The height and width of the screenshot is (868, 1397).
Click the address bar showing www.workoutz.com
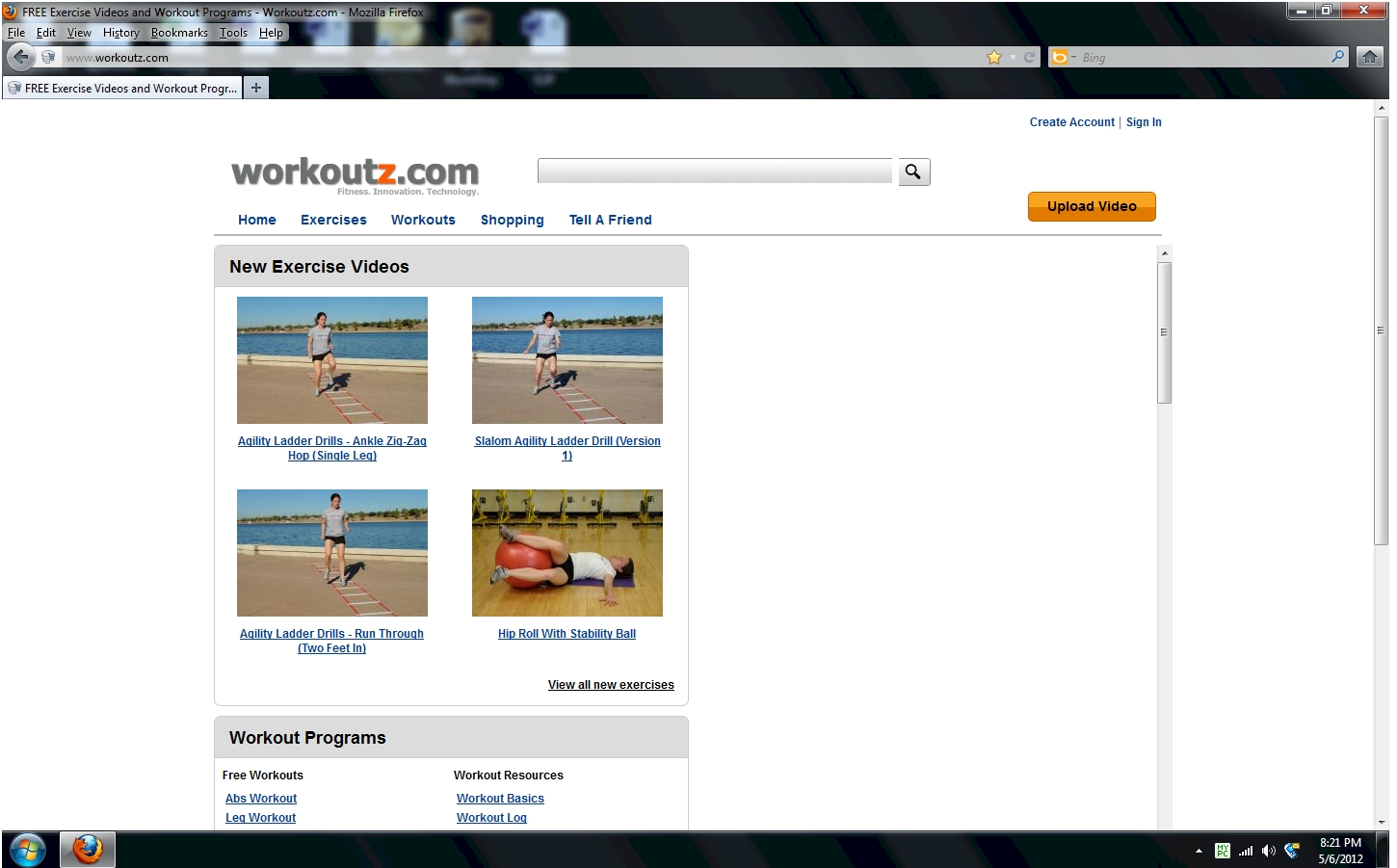coord(520,57)
